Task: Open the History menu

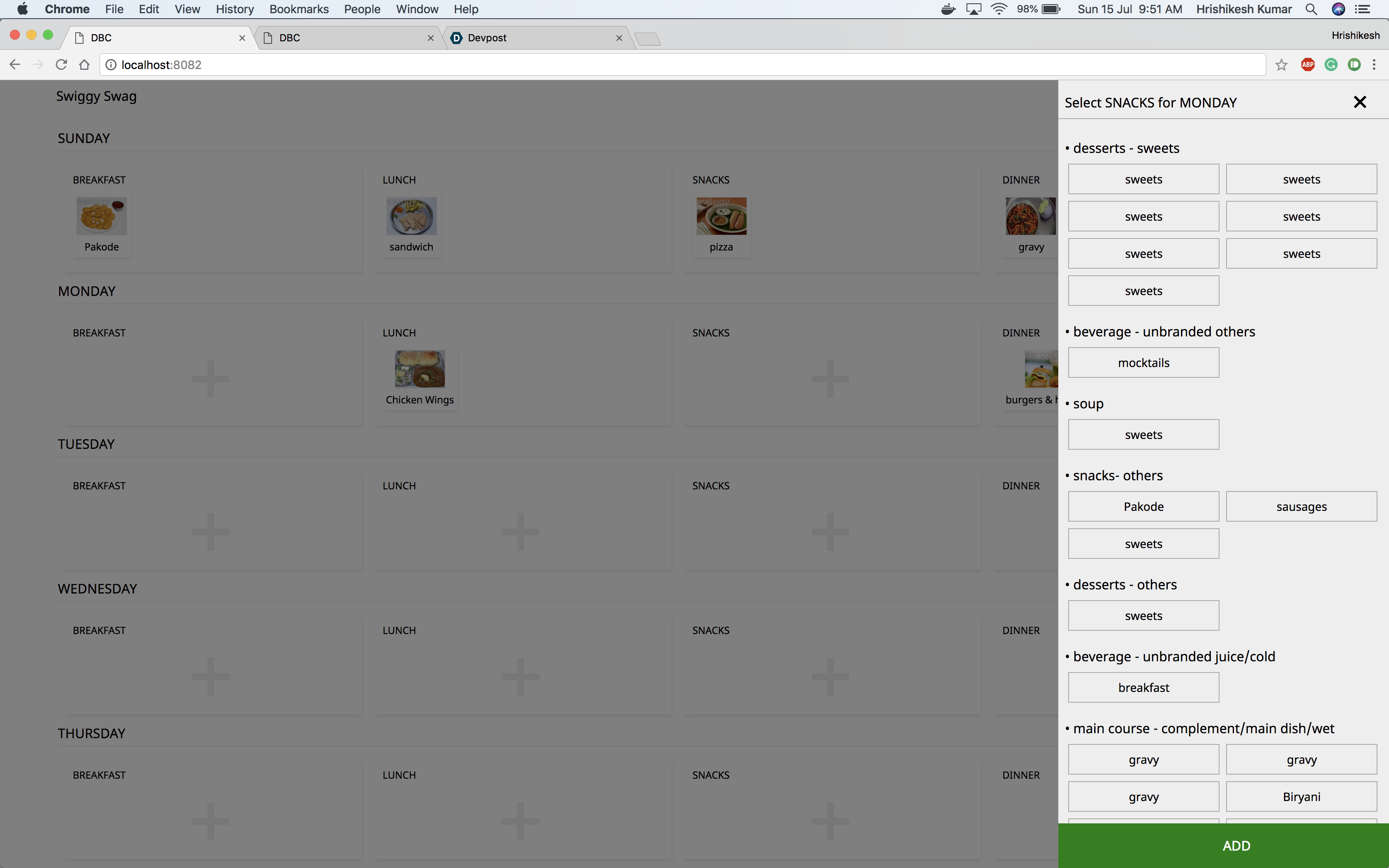Action: tap(234, 9)
